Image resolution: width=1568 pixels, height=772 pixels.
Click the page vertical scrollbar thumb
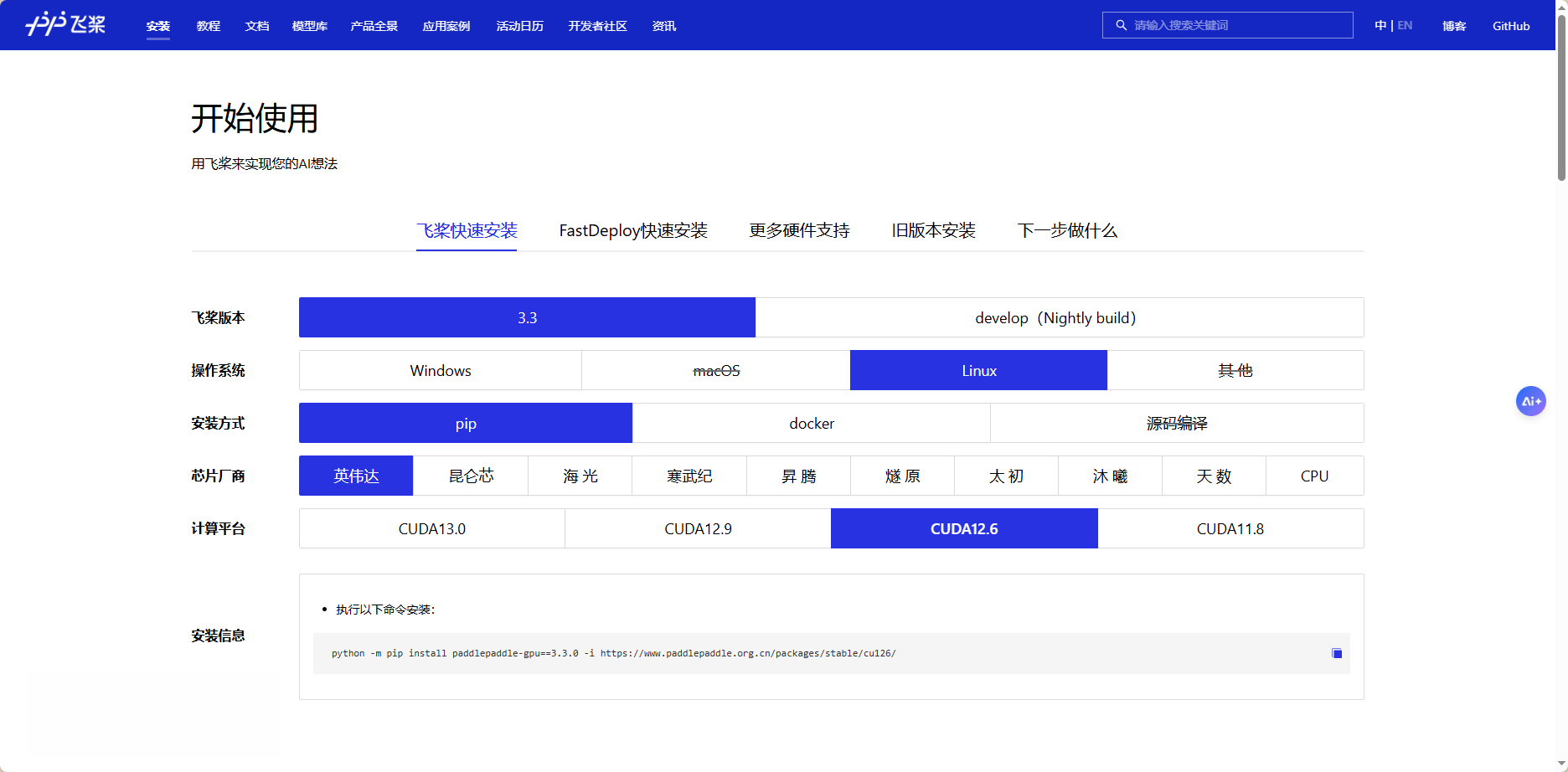click(1561, 96)
